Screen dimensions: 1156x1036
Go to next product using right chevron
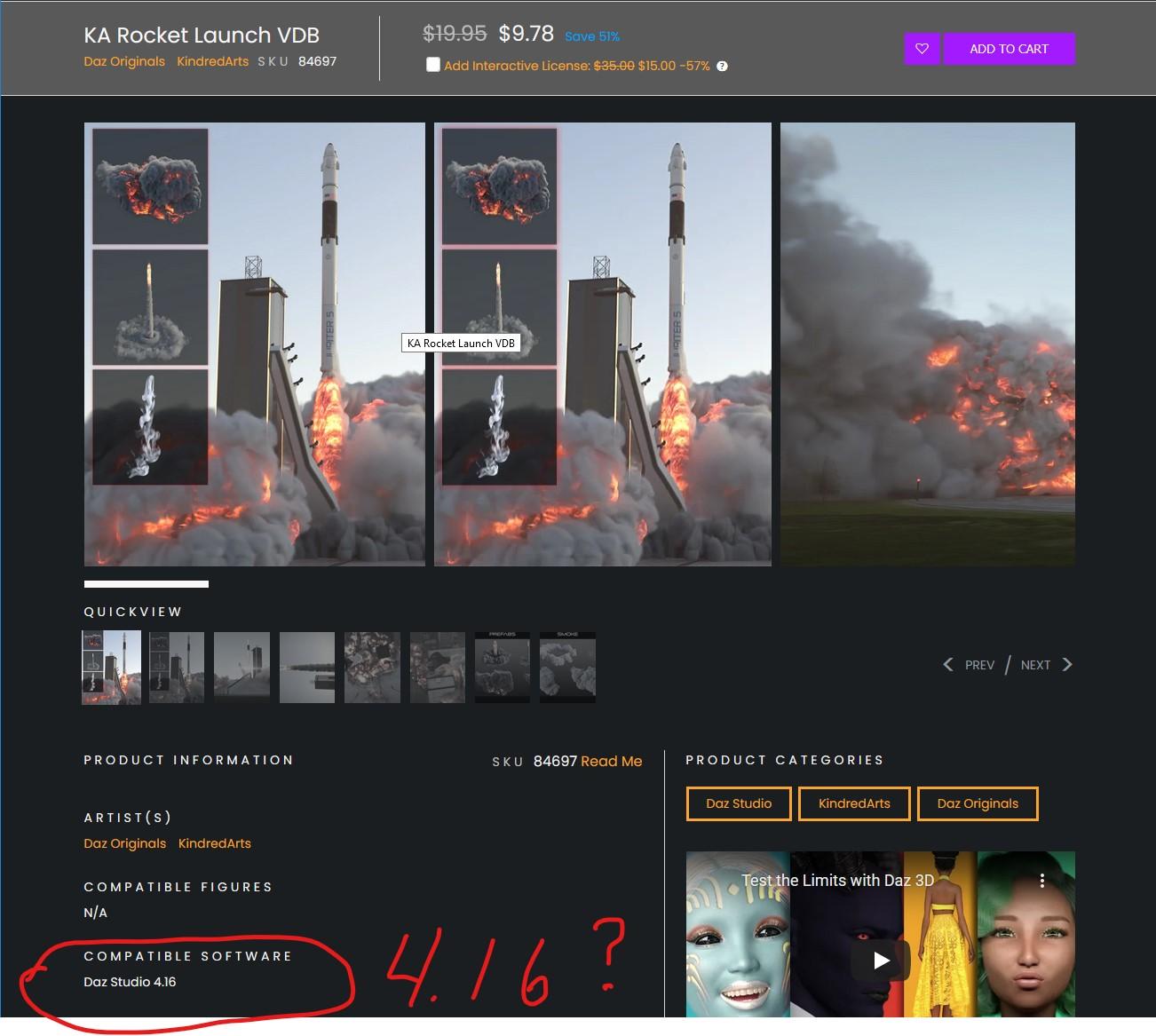(1067, 665)
